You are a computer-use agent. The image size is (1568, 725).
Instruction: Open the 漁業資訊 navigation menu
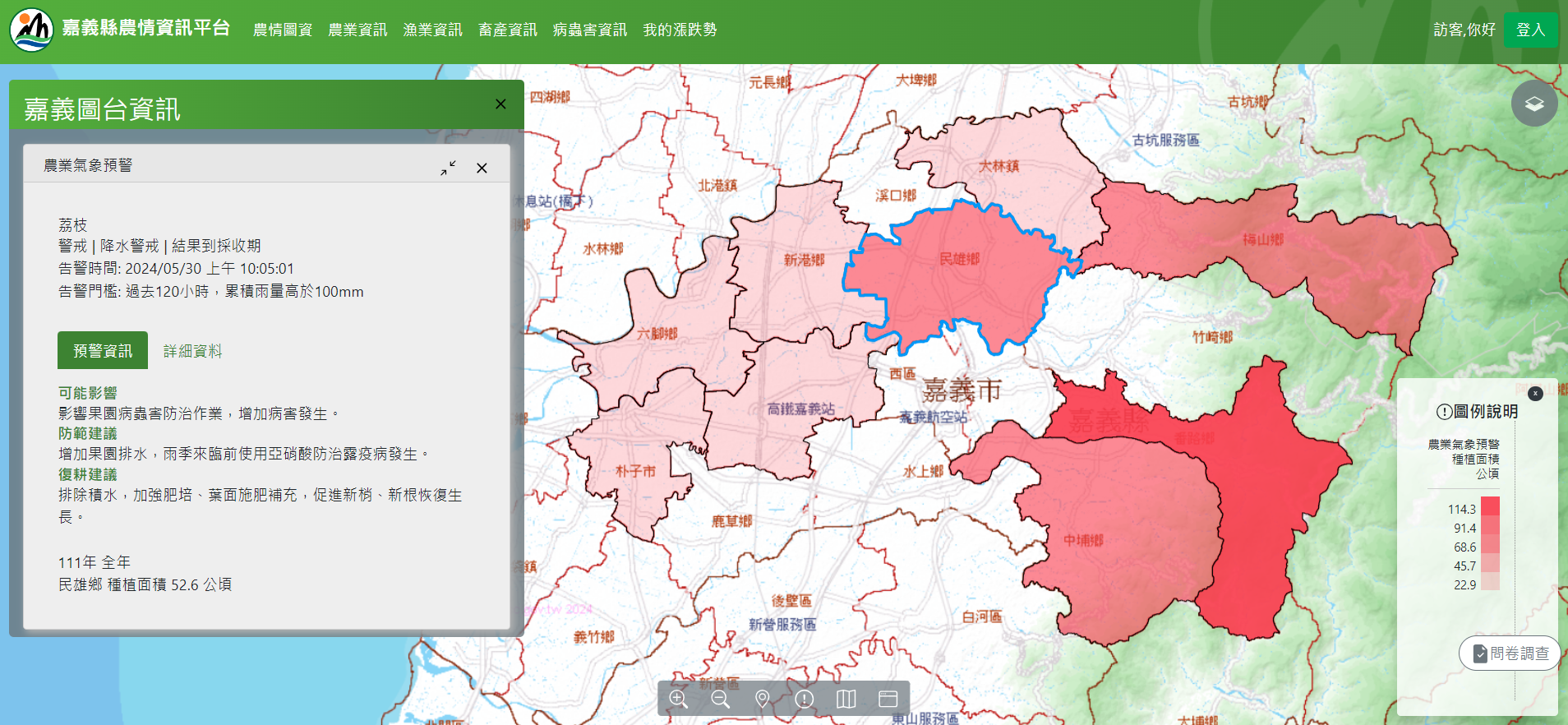point(432,30)
